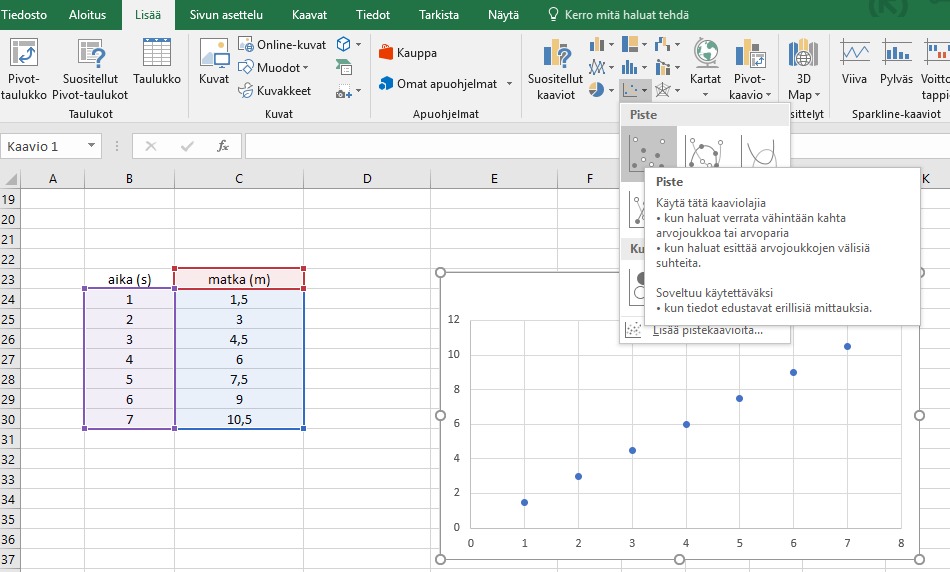The image size is (950, 572).
Task: Click the Kerro mitä haluat tehdä box
Action: coord(618,15)
